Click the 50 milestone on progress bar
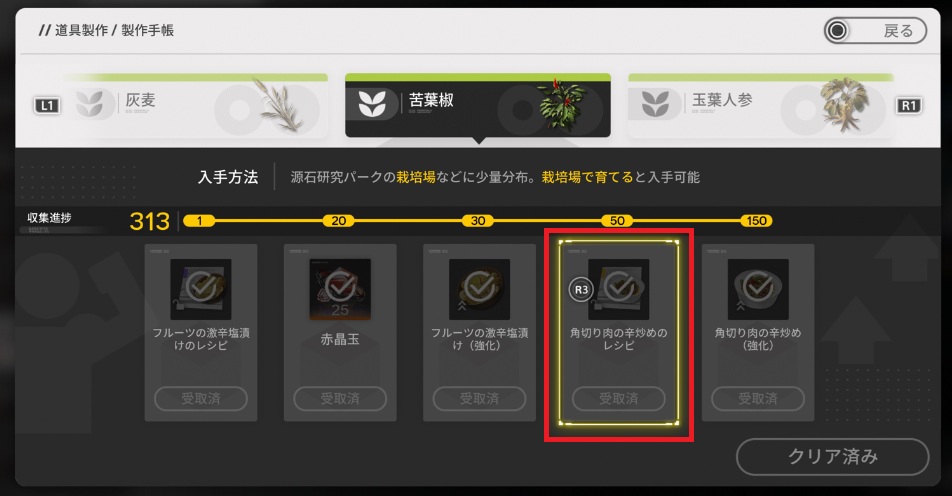This screenshot has height=496, width=952. (617, 221)
